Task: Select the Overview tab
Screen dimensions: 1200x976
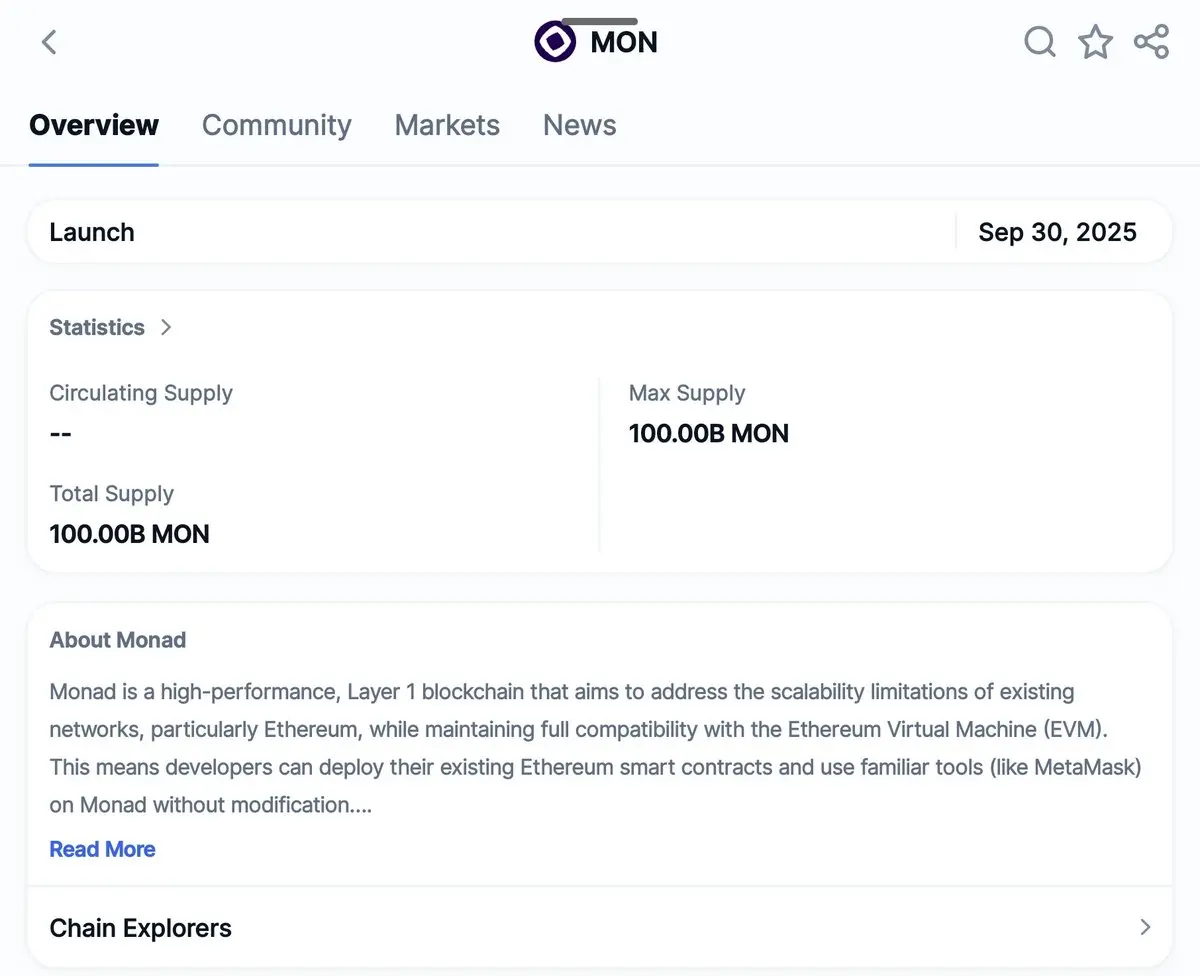Action: pos(94,125)
